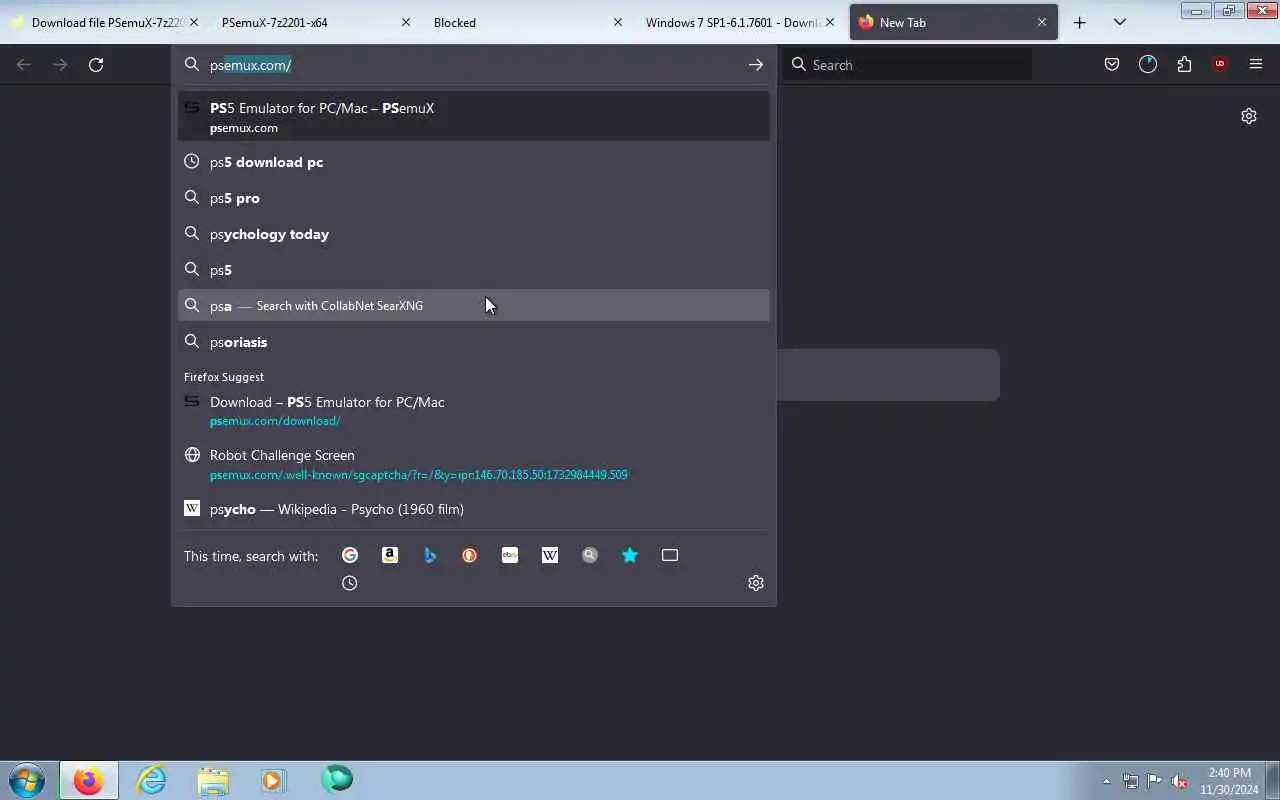Reload the current page

click(x=96, y=65)
